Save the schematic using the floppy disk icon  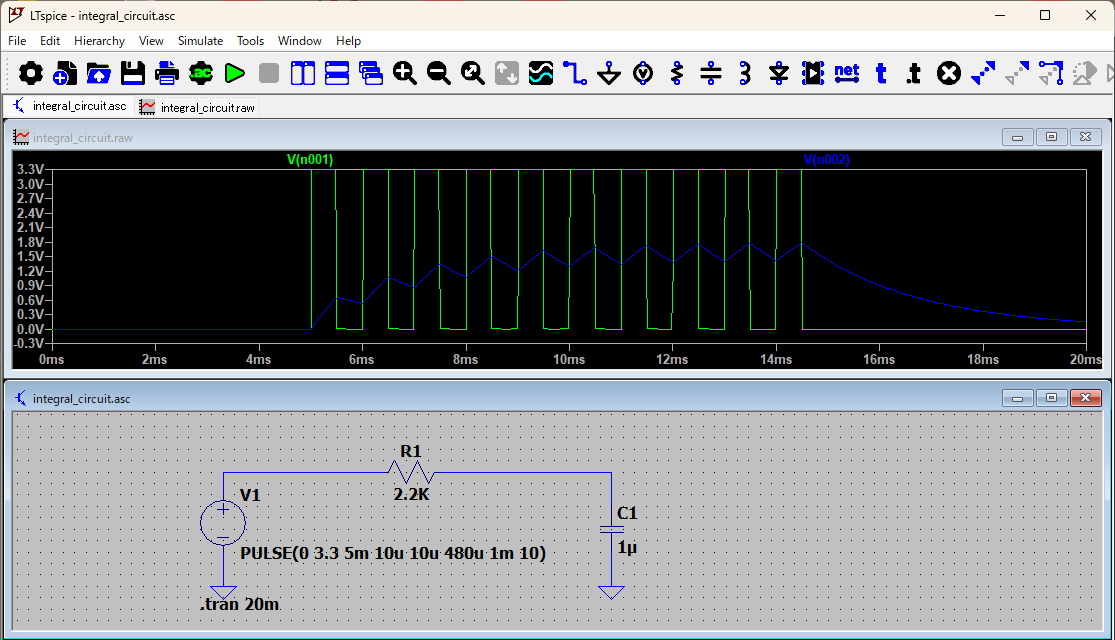pyautogui.click(x=133, y=73)
